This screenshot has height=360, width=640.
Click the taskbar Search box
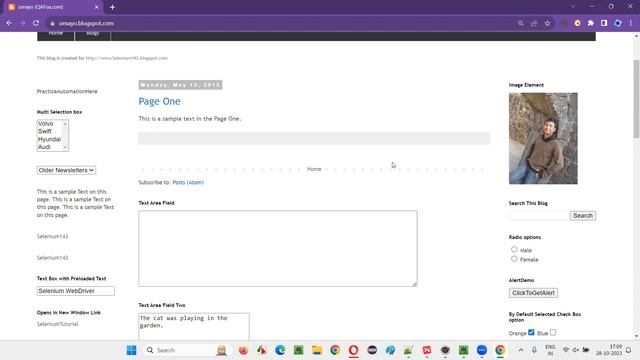coord(186,350)
